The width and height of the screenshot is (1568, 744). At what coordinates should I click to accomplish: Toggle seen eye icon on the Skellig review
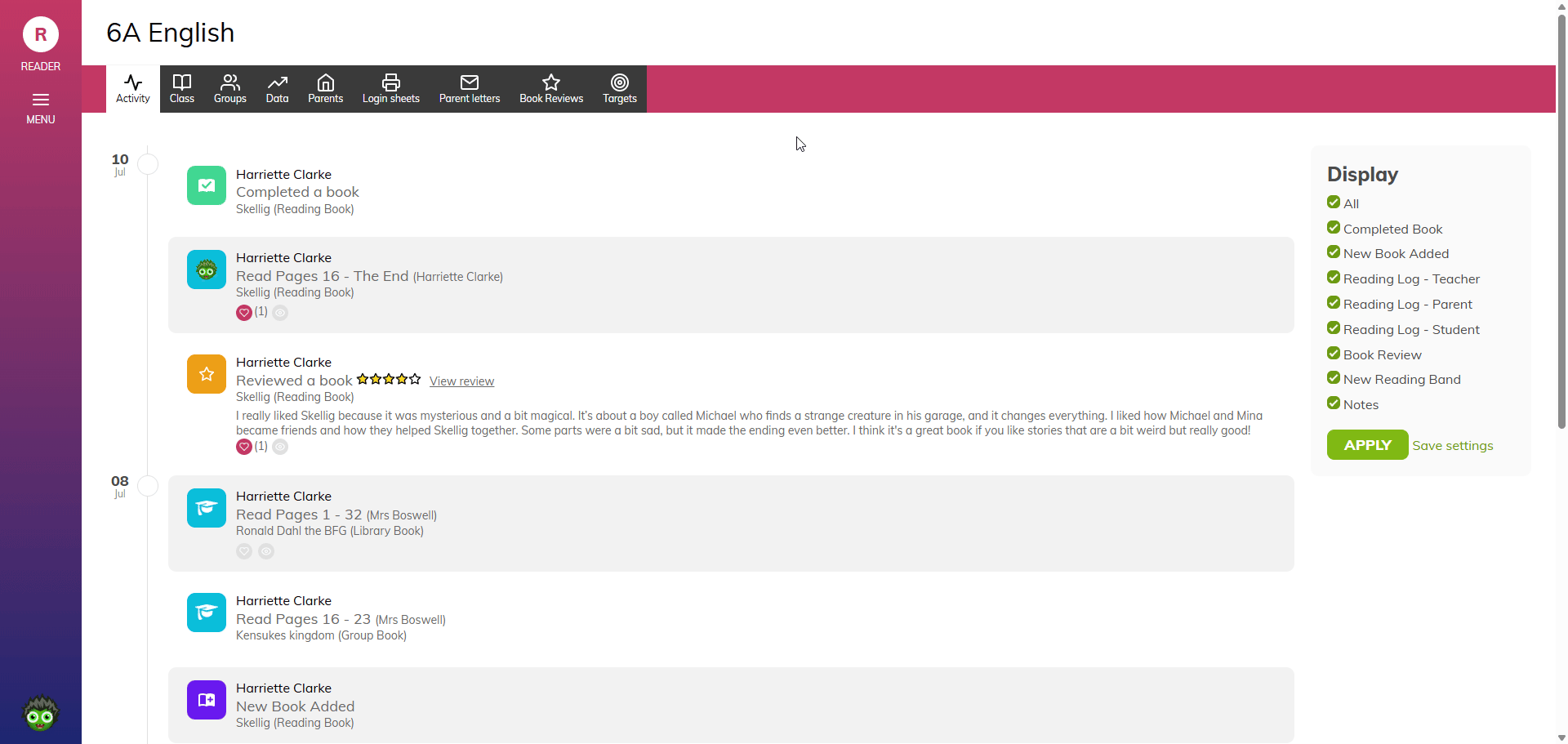[x=280, y=447]
